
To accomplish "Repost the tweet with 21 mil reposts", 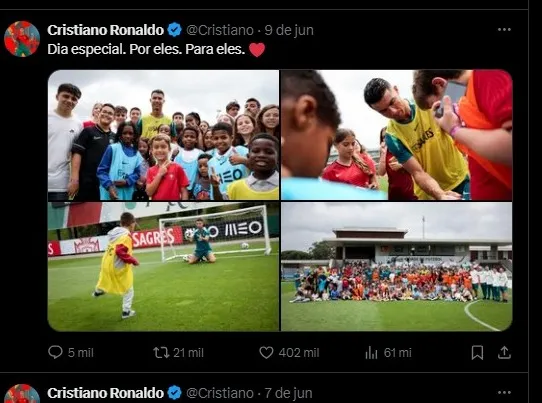I will (161, 353).
